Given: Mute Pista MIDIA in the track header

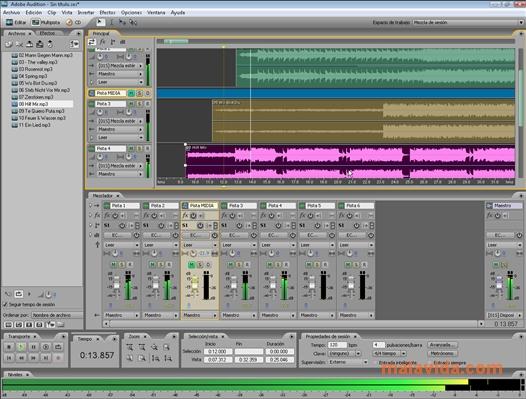Looking at the screenshot, I should (x=131, y=93).
